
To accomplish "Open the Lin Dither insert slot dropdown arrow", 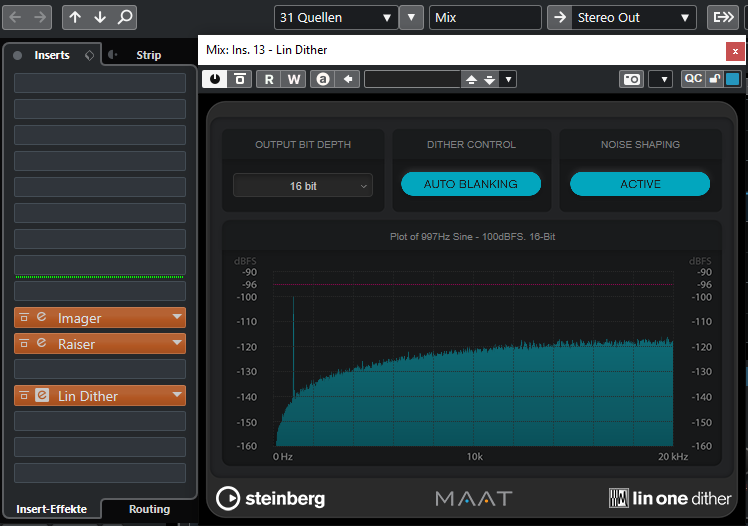I will [177, 395].
